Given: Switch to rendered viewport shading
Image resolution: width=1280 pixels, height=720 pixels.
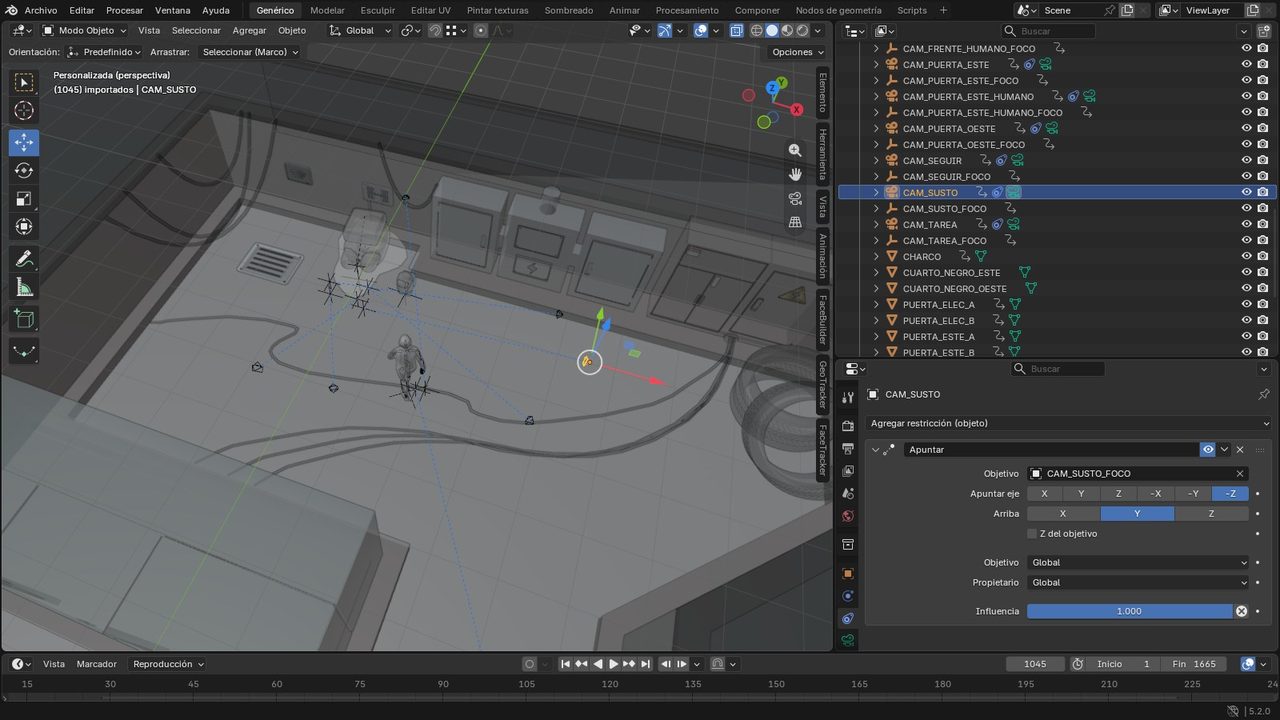Looking at the screenshot, I should point(804,30).
